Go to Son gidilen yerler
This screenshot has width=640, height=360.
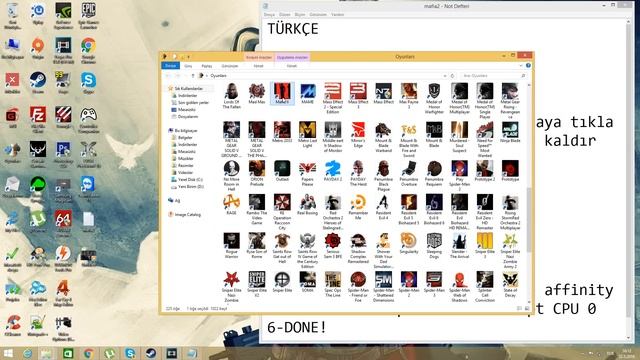[x=190, y=102]
